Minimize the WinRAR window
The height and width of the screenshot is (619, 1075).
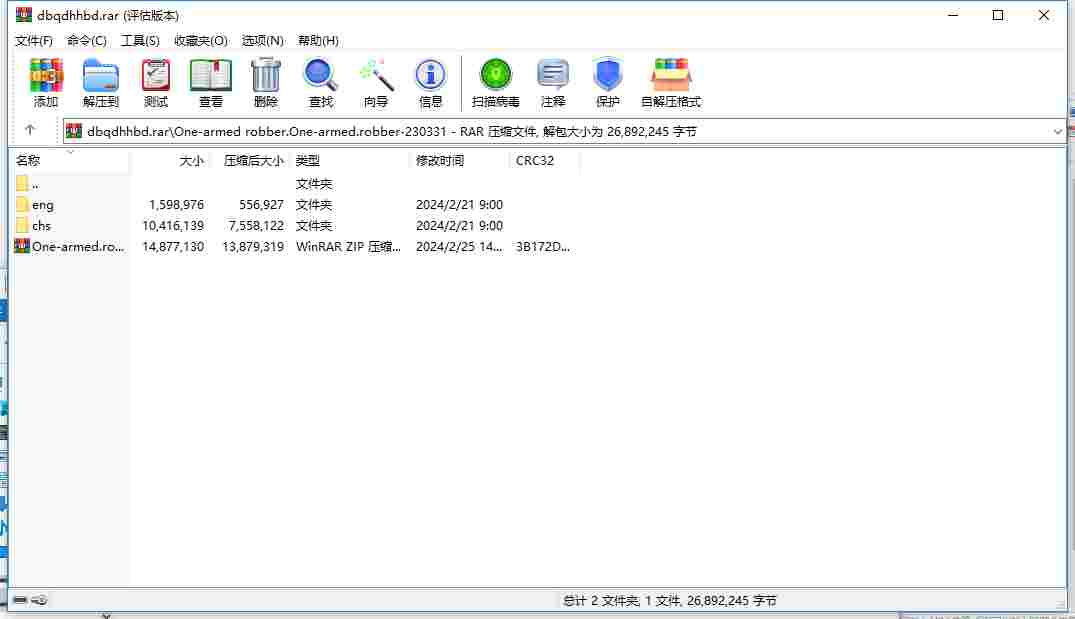pos(953,14)
